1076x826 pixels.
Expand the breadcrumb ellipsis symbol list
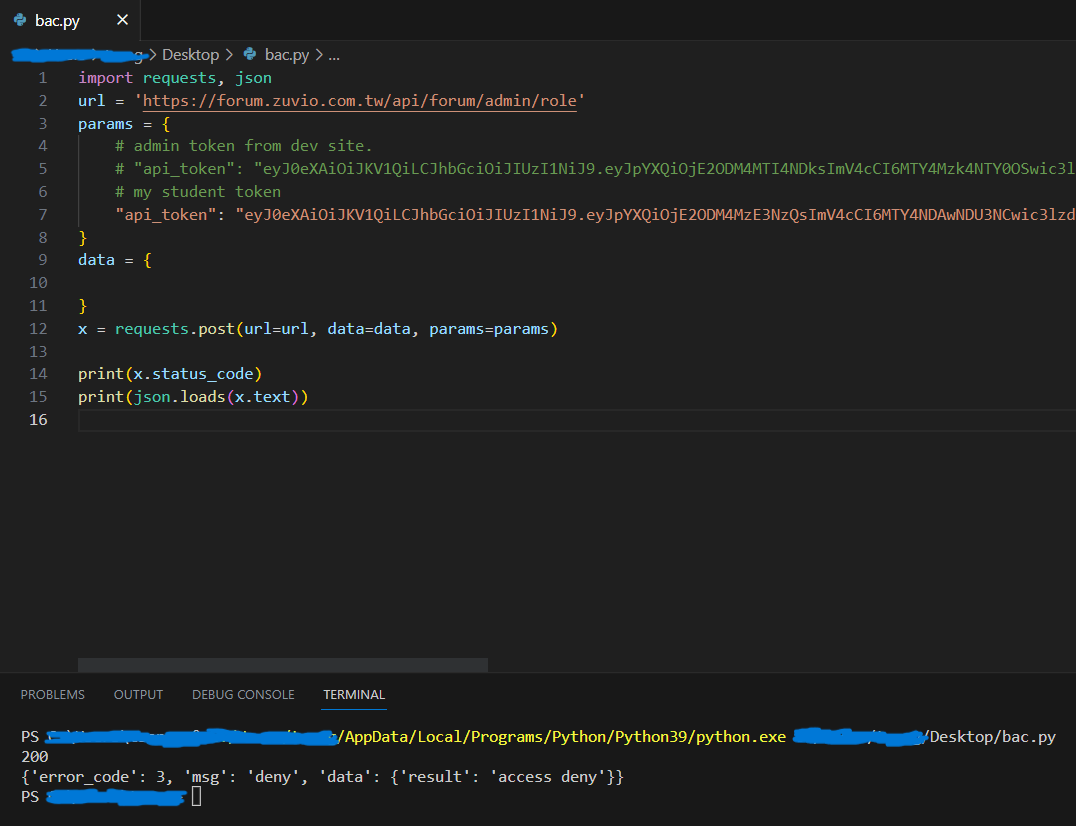coord(334,55)
